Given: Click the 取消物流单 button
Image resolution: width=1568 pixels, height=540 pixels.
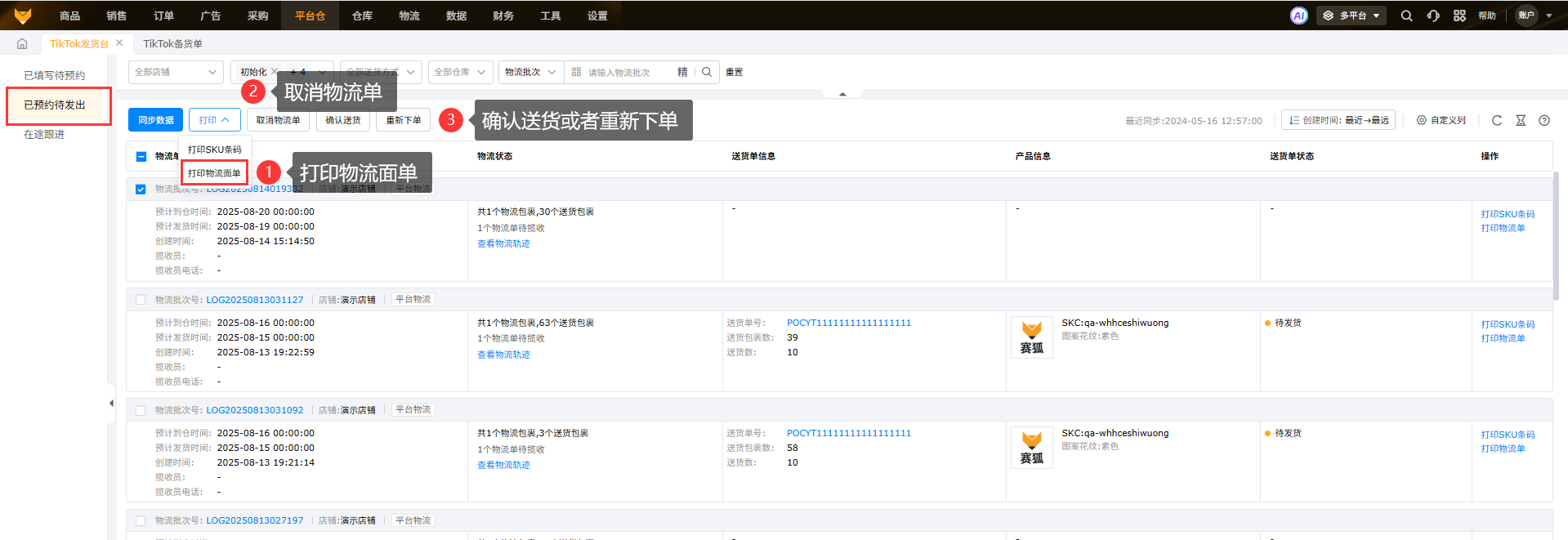Looking at the screenshot, I should pos(278,120).
